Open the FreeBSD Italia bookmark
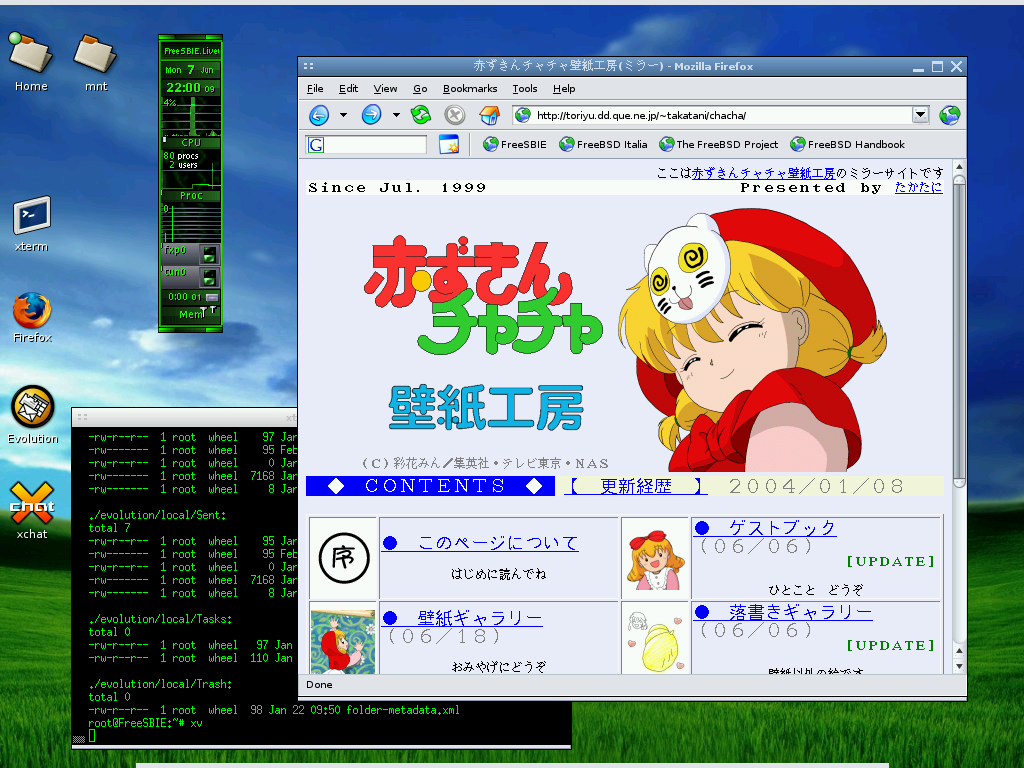1024x768 pixels. (x=603, y=144)
